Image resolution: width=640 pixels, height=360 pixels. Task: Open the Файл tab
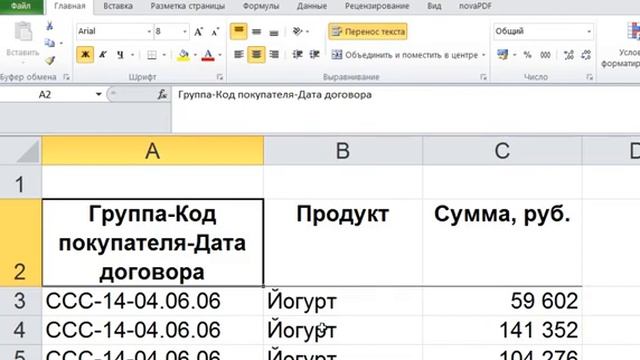pyautogui.click(x=21, y=6)
